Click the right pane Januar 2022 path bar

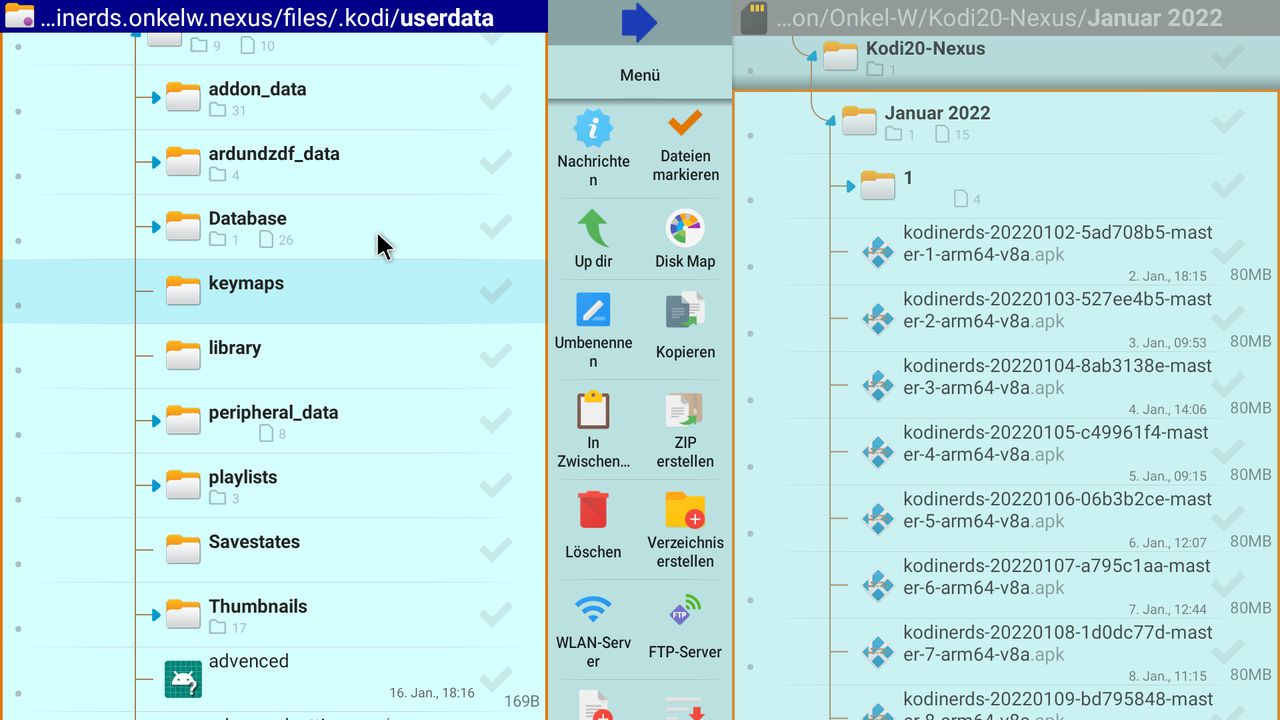coord(1006,17)
